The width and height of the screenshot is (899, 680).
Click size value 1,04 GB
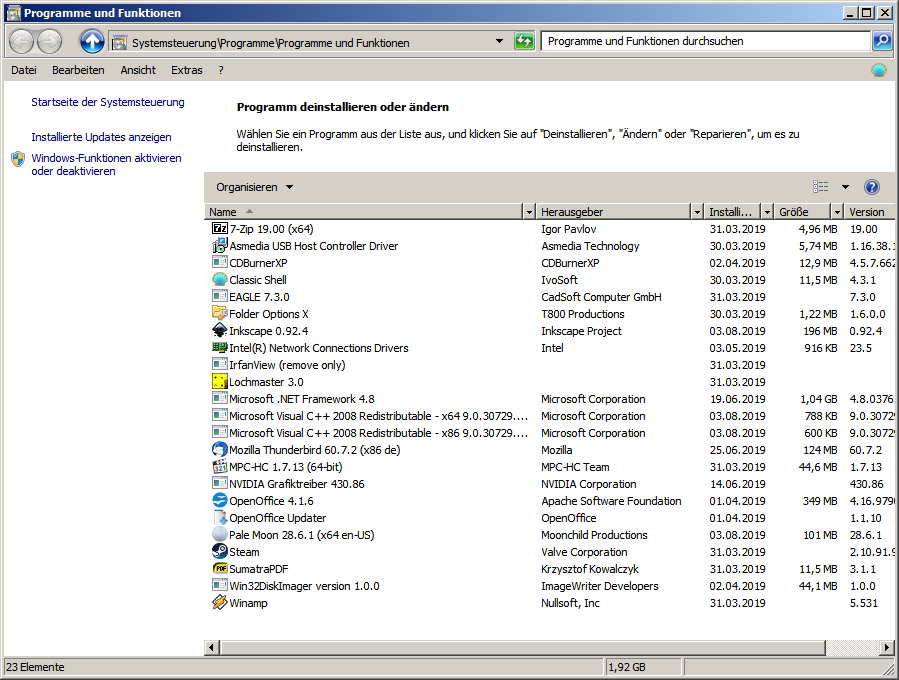click(x=819, y=399)
